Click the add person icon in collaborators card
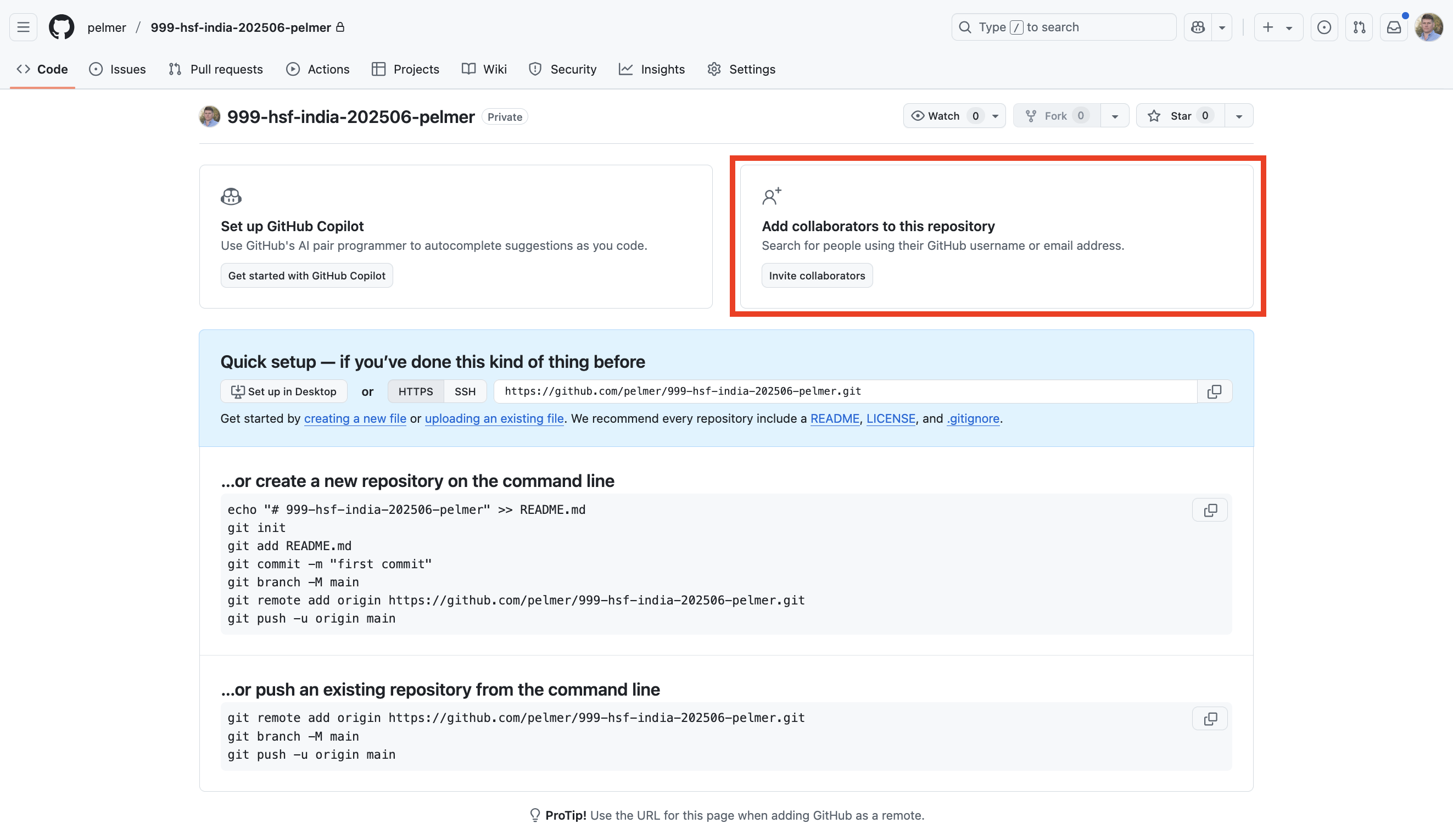Screen dimensions: 1453x840 [x=772, y=196]
